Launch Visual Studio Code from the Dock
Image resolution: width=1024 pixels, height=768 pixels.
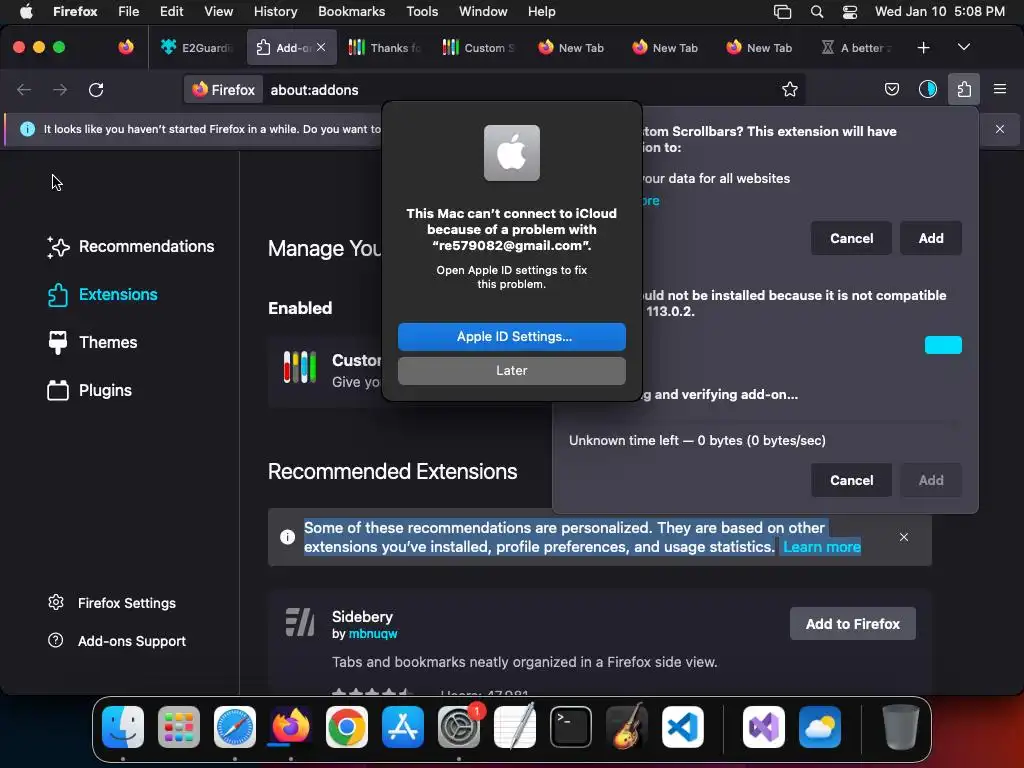click(682, 727)
